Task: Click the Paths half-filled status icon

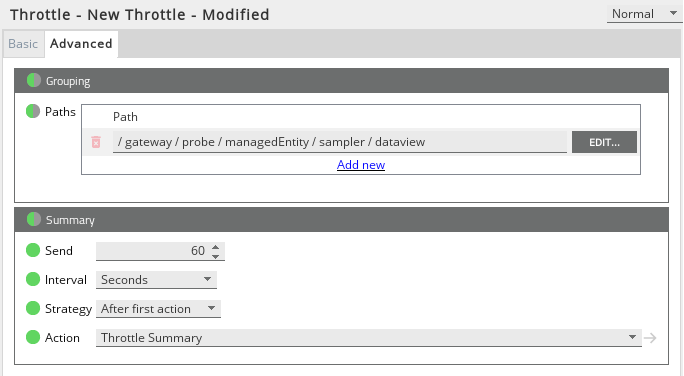Action: [x=33, y=111]
